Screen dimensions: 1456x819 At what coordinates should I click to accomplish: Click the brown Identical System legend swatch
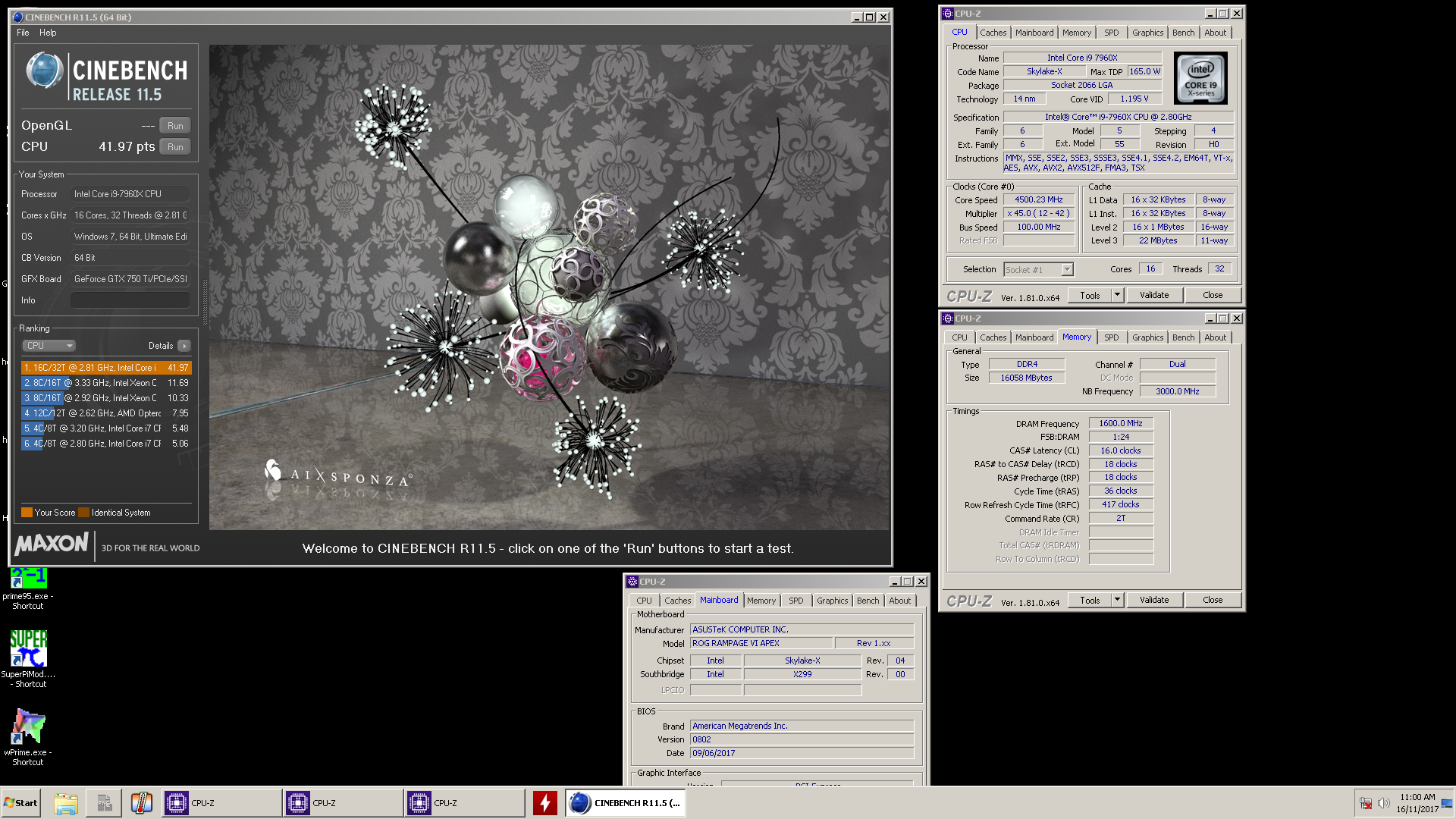tap(84, 513)
